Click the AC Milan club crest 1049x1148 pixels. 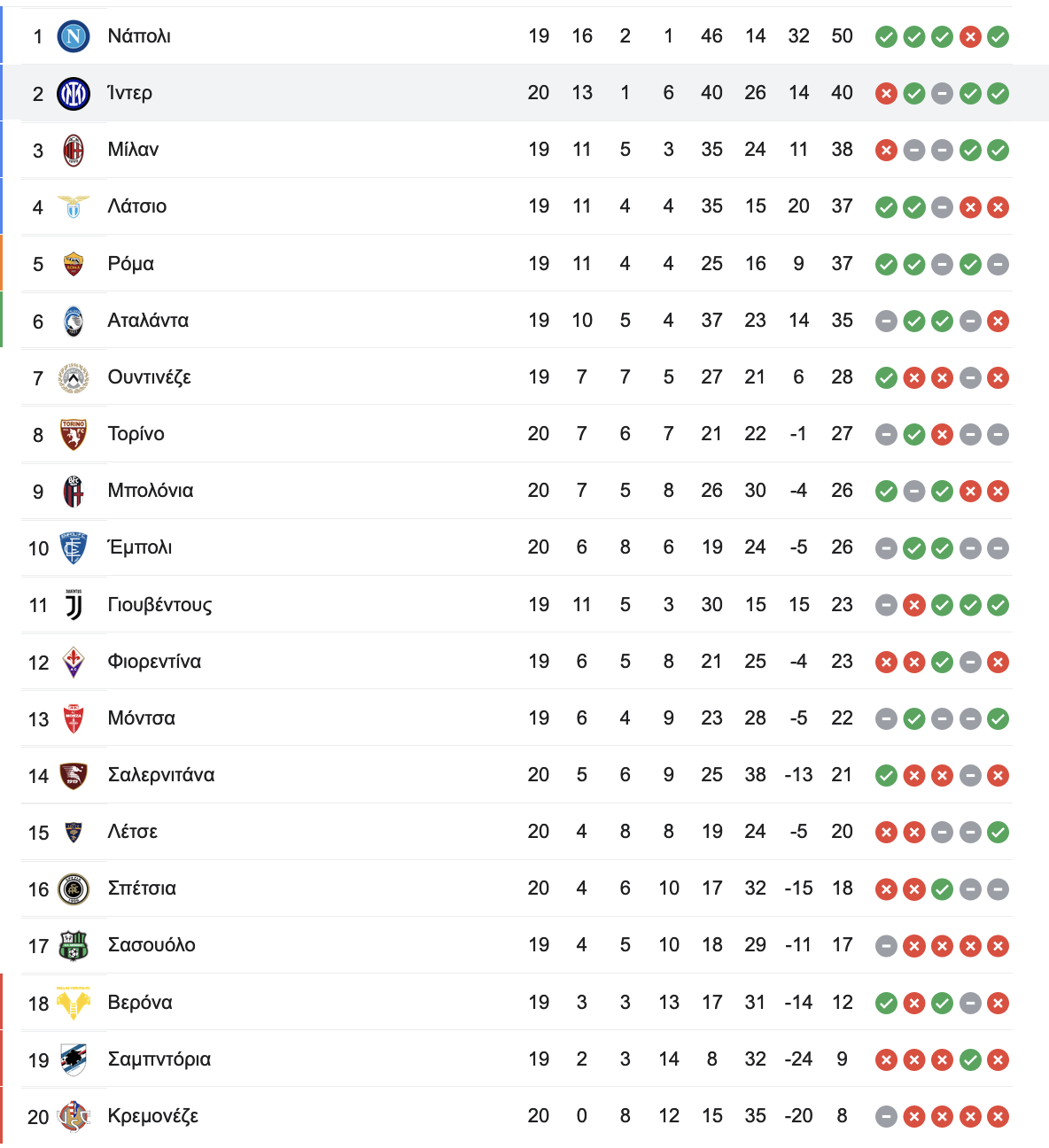coord(74,150)
